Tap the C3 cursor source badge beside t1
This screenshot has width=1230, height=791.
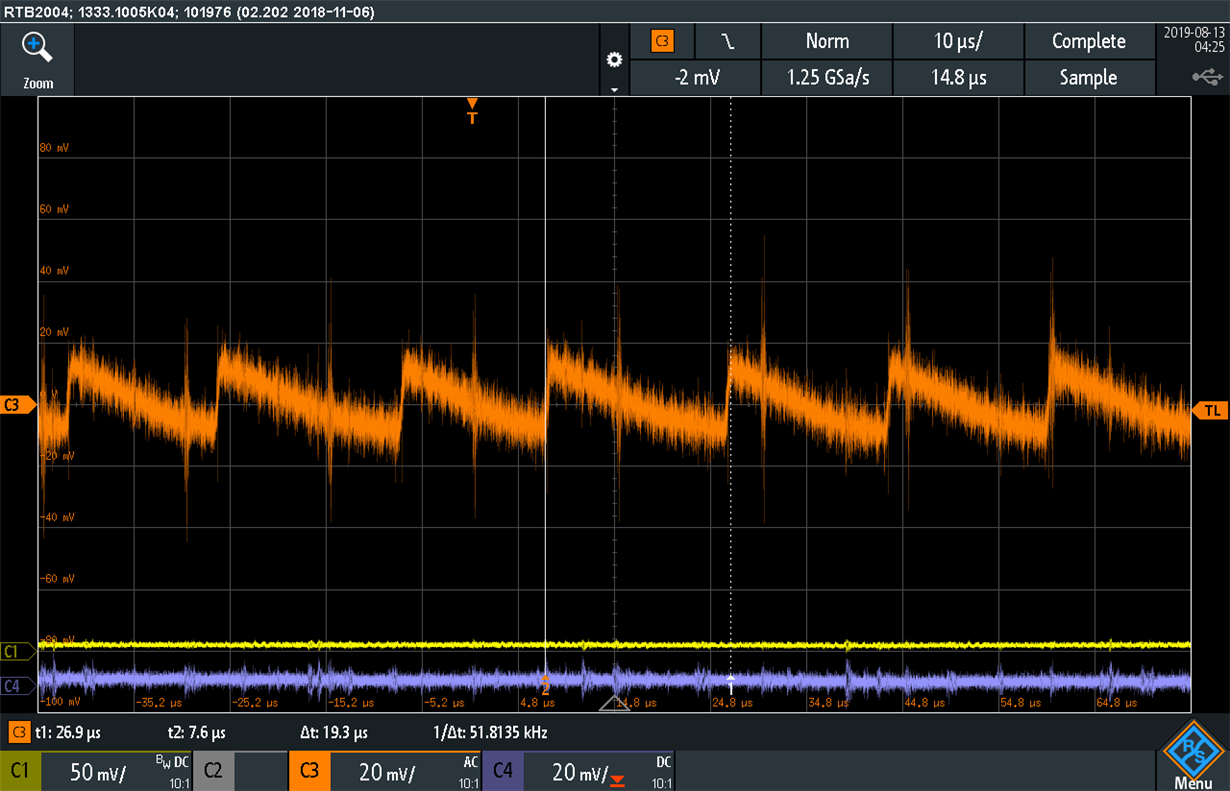tap(18, 732)
